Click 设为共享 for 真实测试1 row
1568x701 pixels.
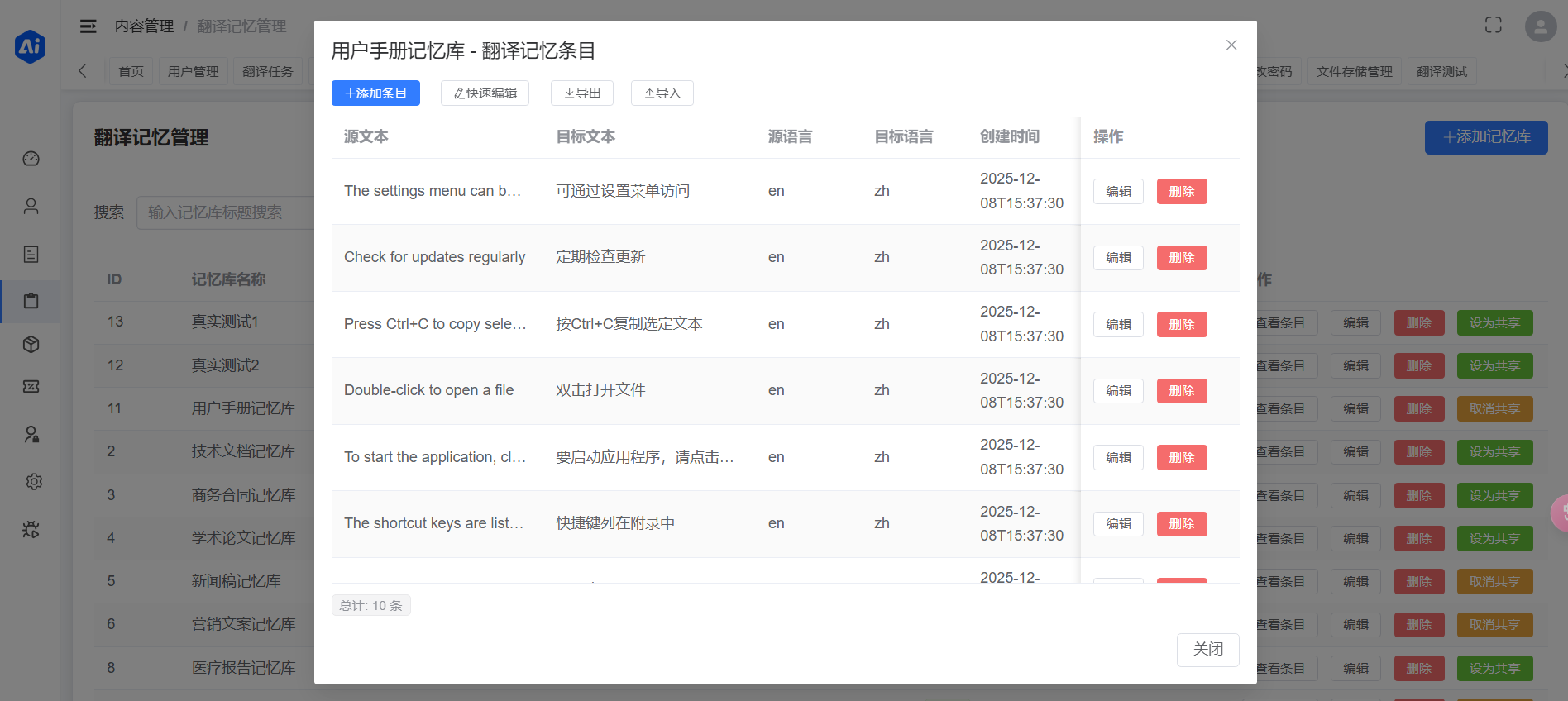click(1494, 323)
